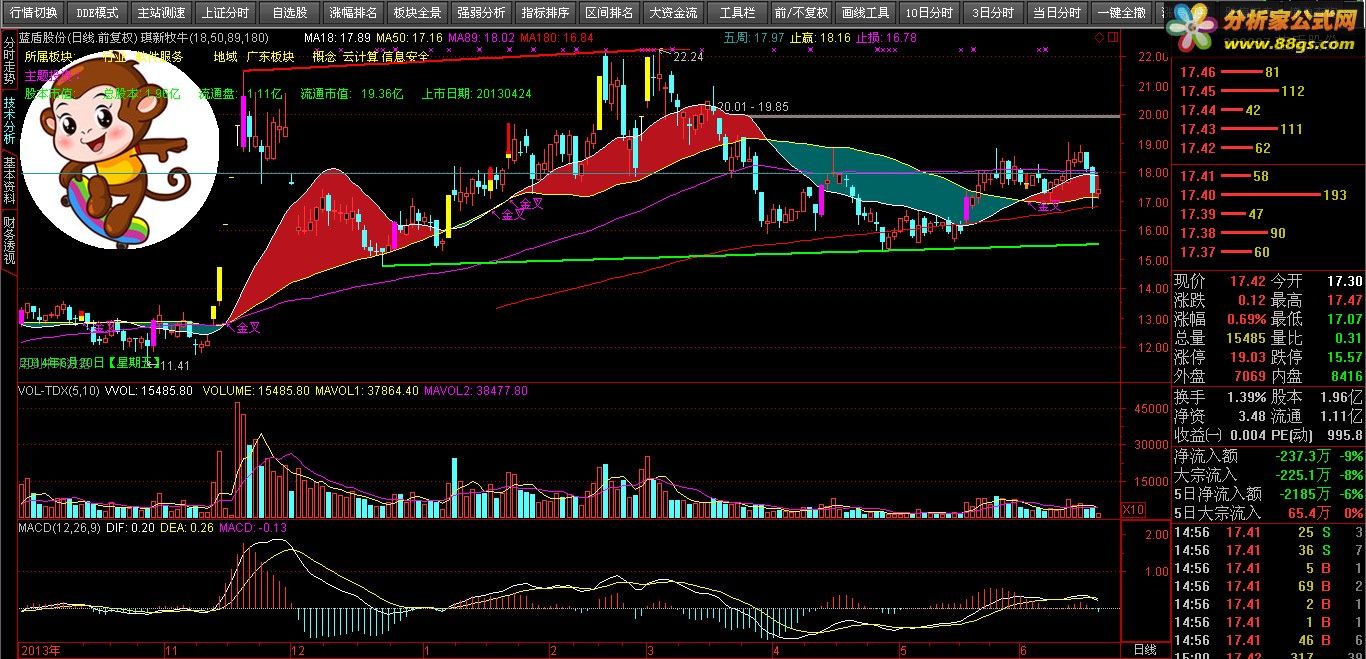Toggle 前/不复权 price adjustment
The image size is (1366, 659).
(801, 13)
